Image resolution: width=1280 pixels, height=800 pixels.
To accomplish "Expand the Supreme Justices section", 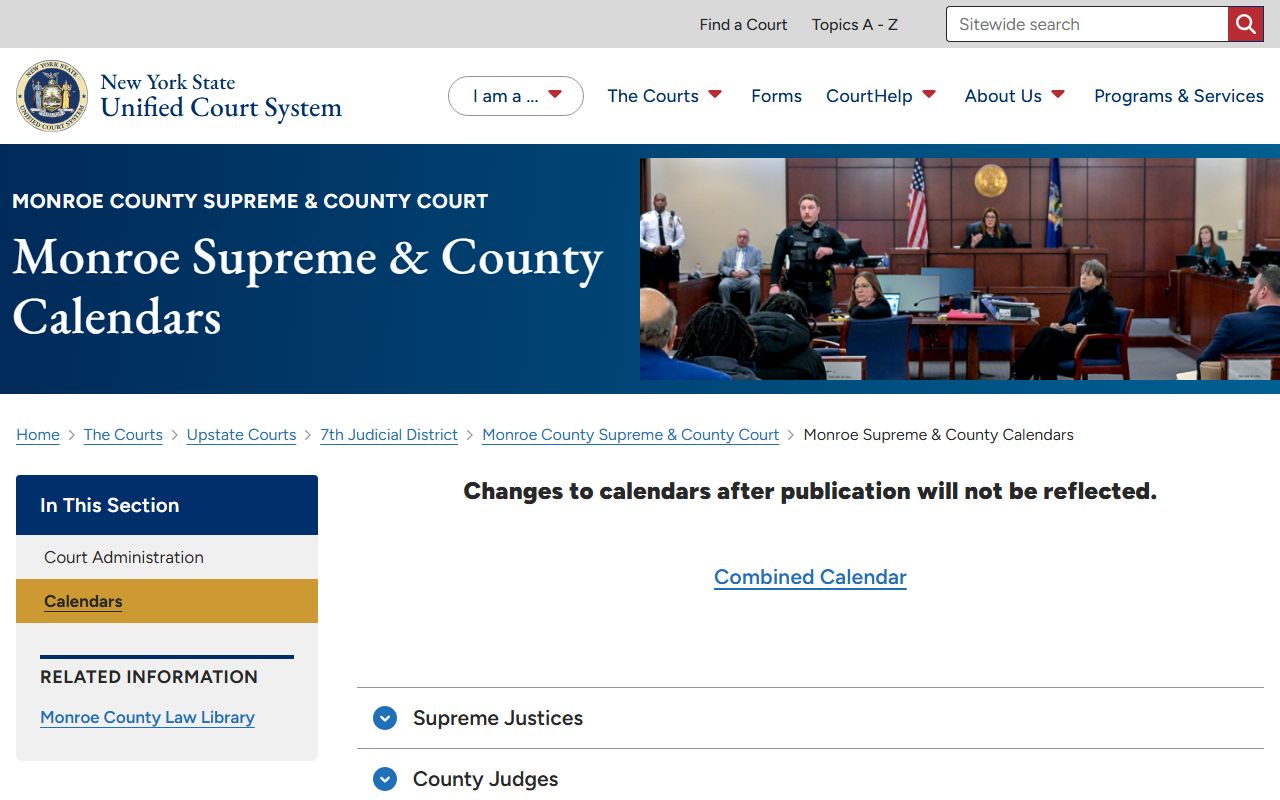I will point(810,718).
